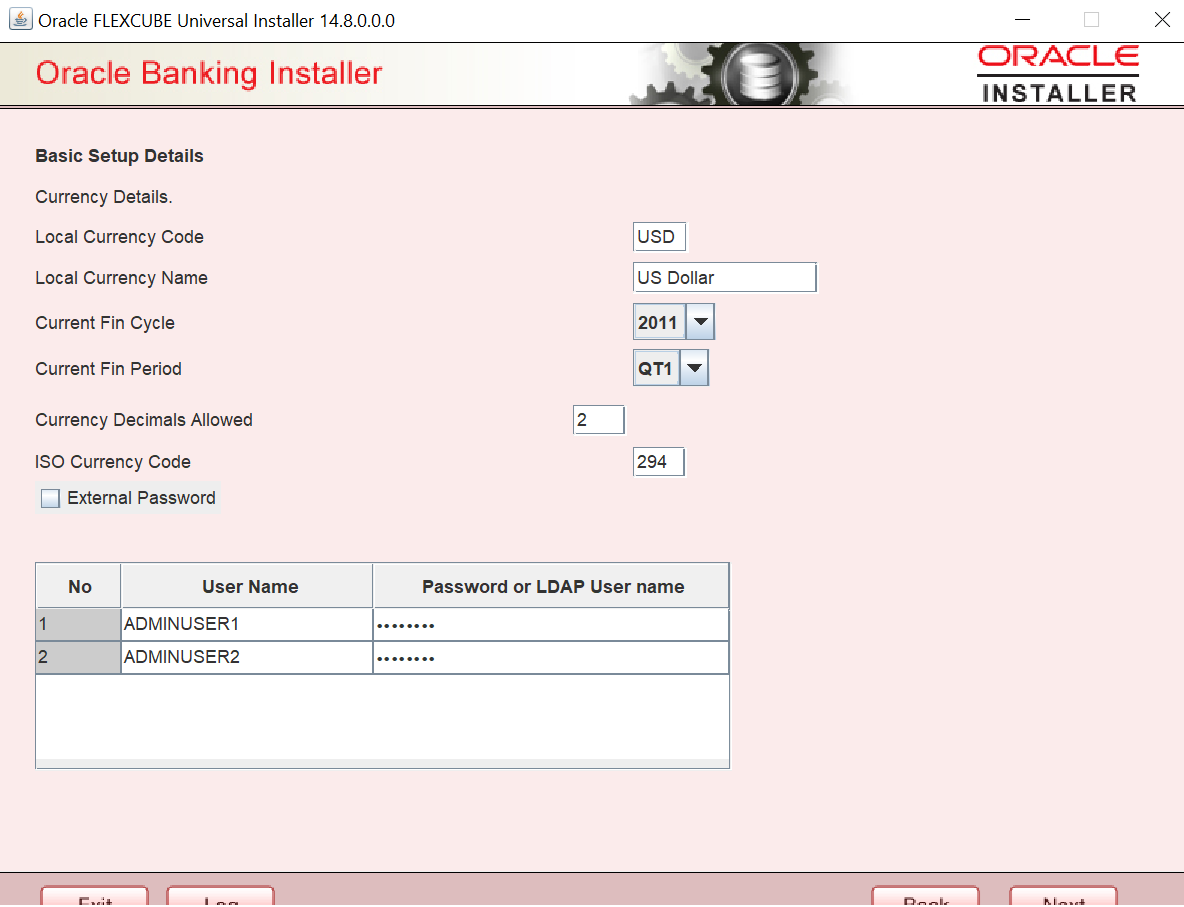Image resolution: width=1184 pixels, height=907 pixels.
Task: Select row number 1 cell
Action: pos(79,625)
